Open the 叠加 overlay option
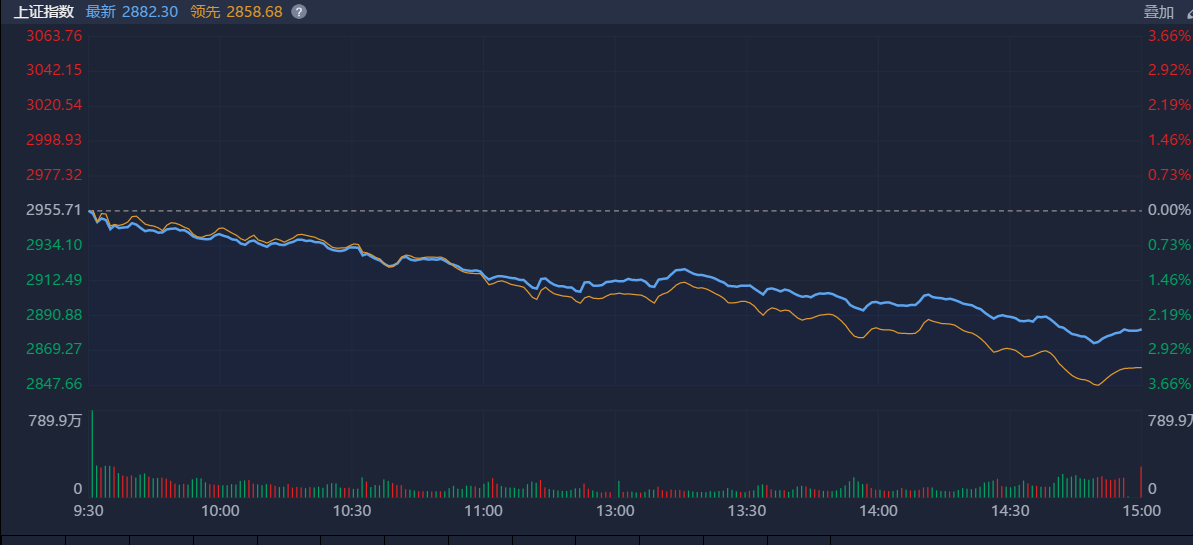1193x545 pixels. (x=1159, y=12)
